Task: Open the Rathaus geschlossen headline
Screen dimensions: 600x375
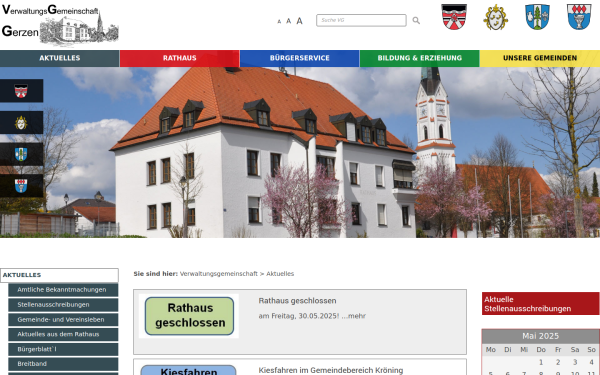Action: click(297, 301)
